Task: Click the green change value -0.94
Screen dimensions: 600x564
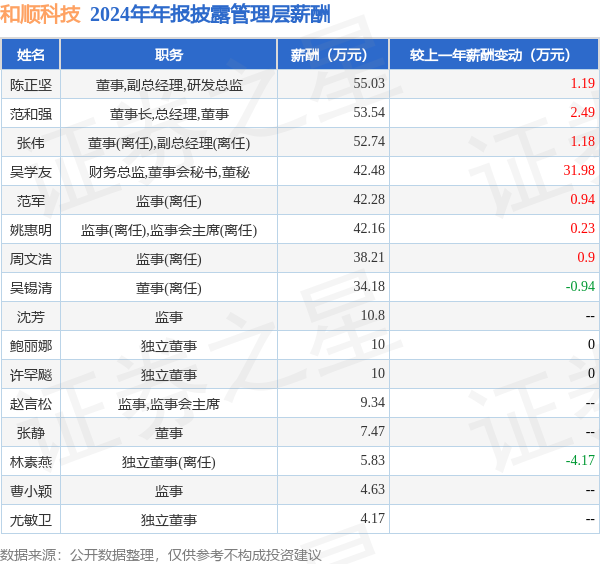Action: [x=580, y=287]
